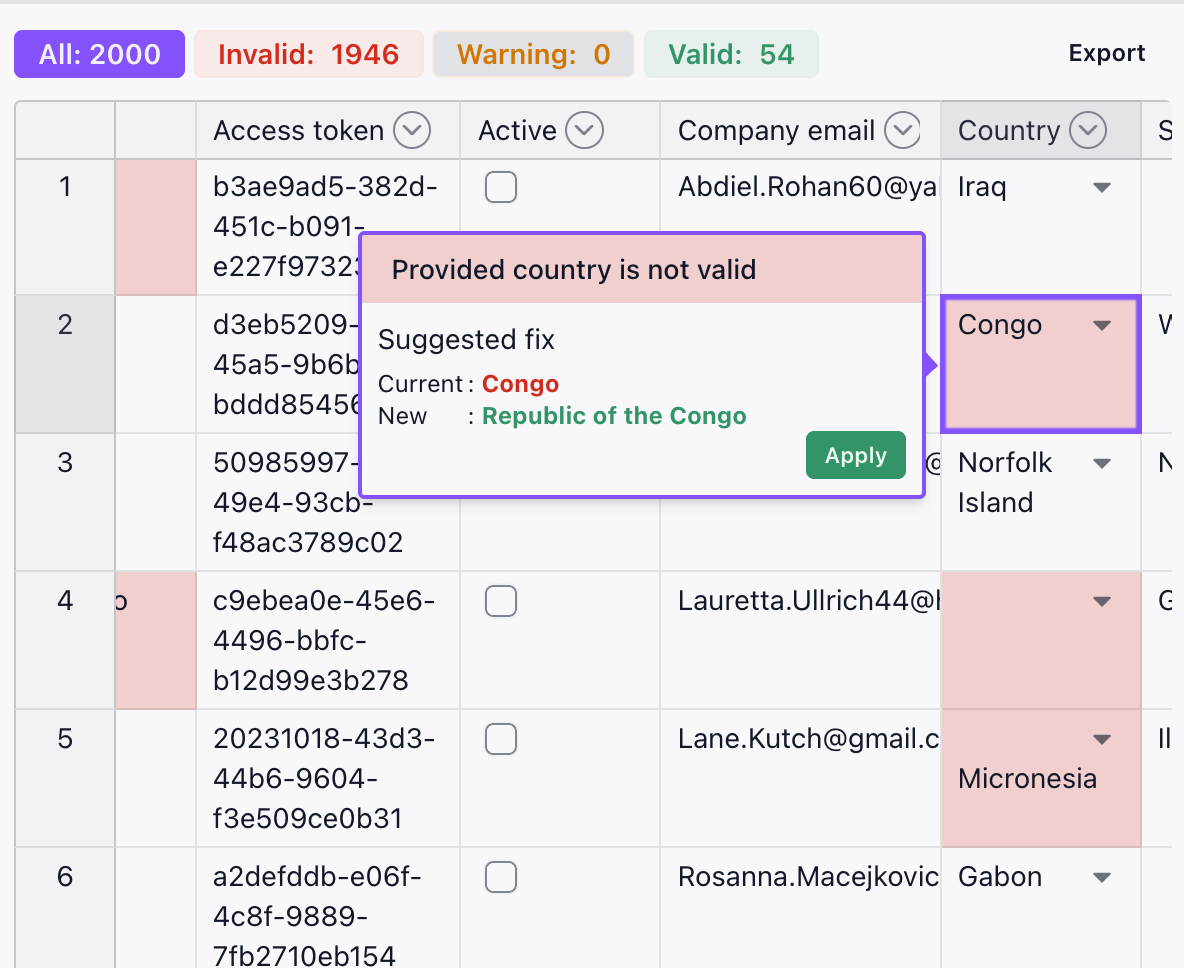Expand the Micronesia country dropdown in row 5

tap(1101, 739)
